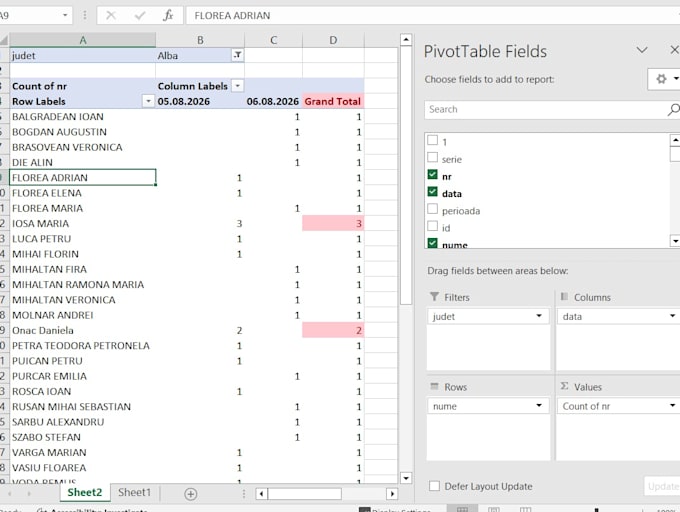This screenshot has width=680, height=512.
Task: Open the Name Box dropdown arrow
Action: coord(65,15)
